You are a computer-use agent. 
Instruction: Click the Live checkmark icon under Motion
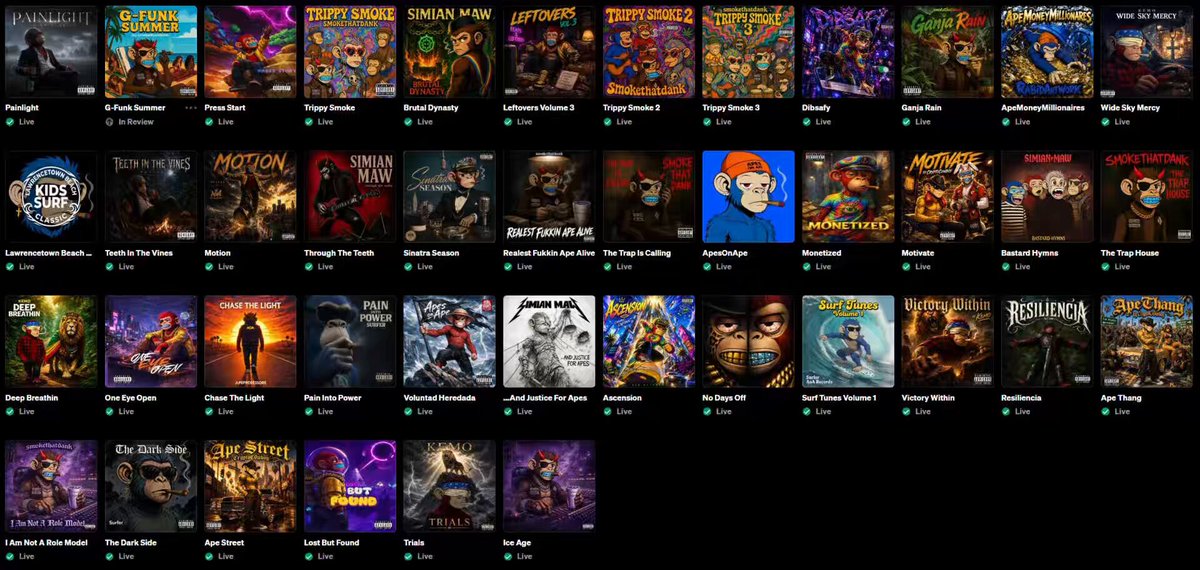tap(209, 267)
